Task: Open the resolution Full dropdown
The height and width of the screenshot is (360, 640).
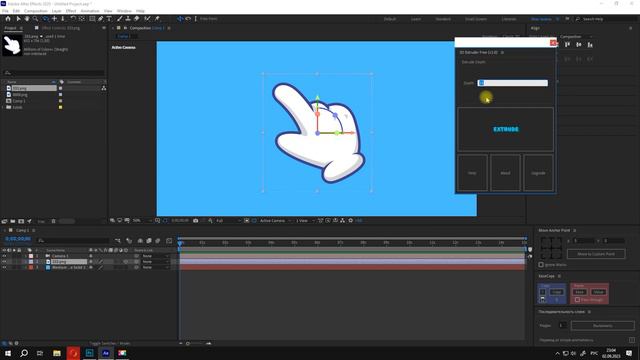Action: pyautogui.click(x=228, y=220)
